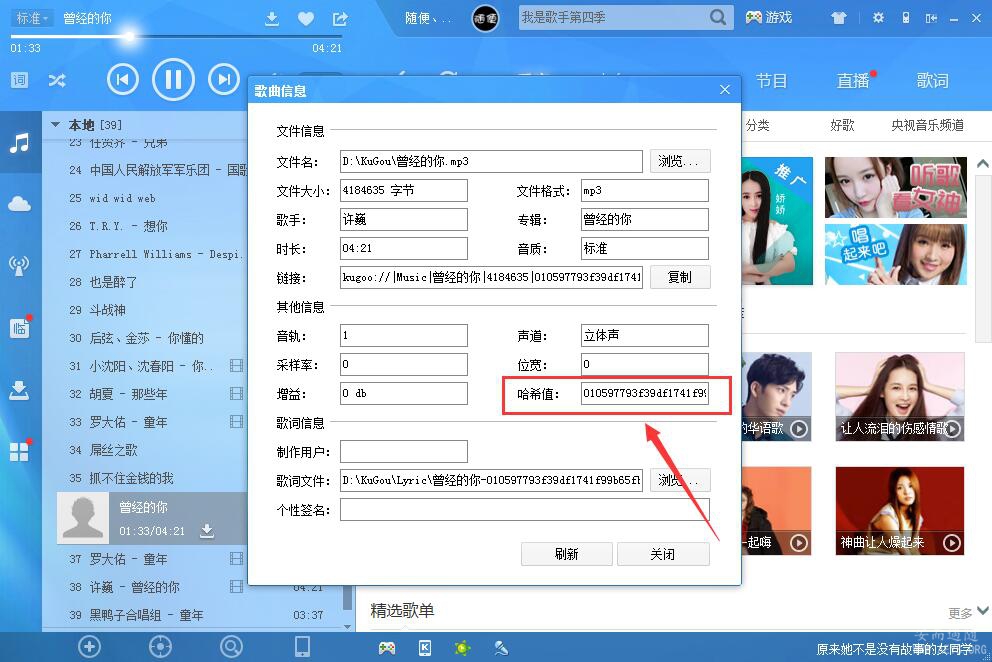992x662 pixels.
Task: Click the search list icon in bottom bar
Action: [232, 647]
